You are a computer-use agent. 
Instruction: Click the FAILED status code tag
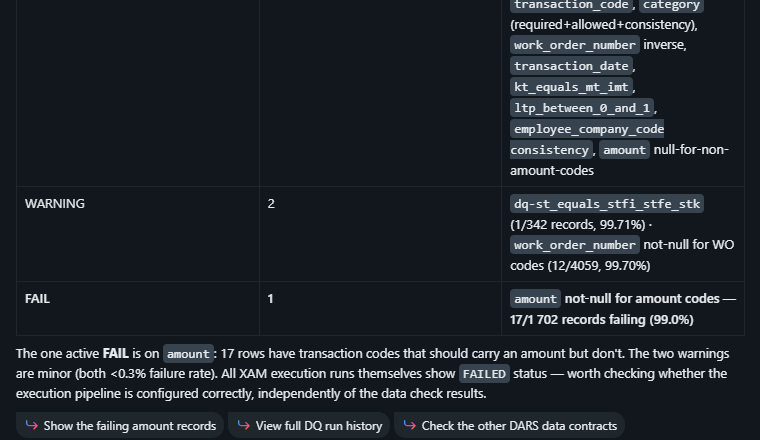(x=484, y=374)
